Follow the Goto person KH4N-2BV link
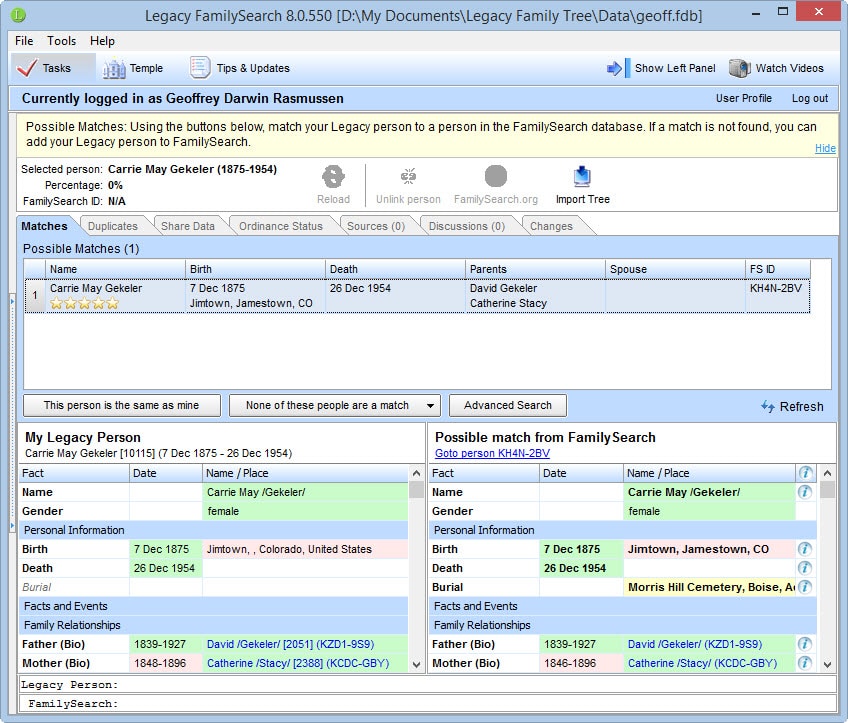Viewport: 848px width, 723px height. tap(492, 453)
